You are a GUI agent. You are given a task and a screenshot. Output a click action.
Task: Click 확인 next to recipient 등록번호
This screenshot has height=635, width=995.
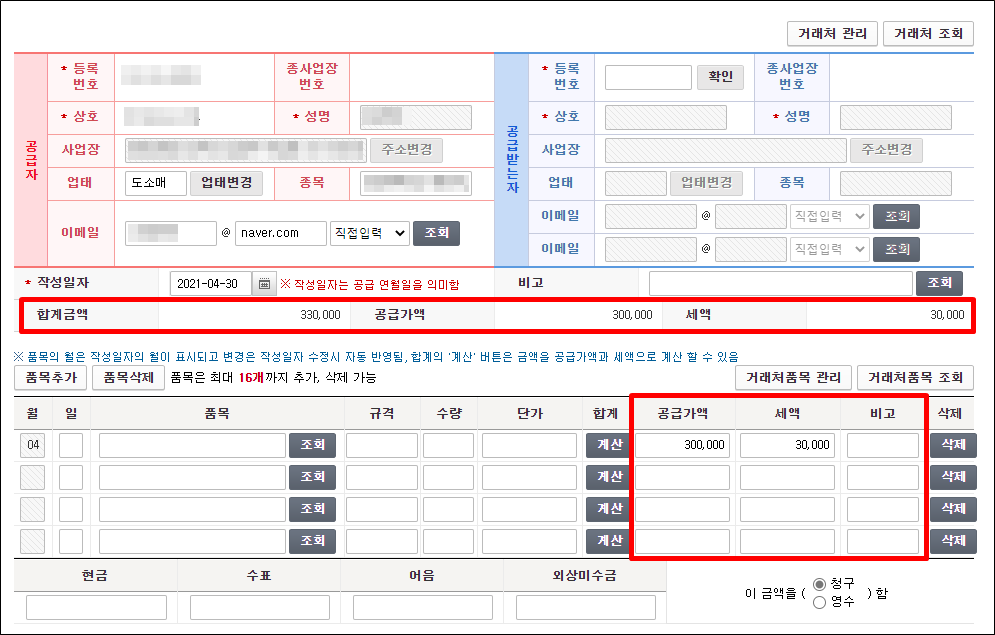tap(720, 77)
